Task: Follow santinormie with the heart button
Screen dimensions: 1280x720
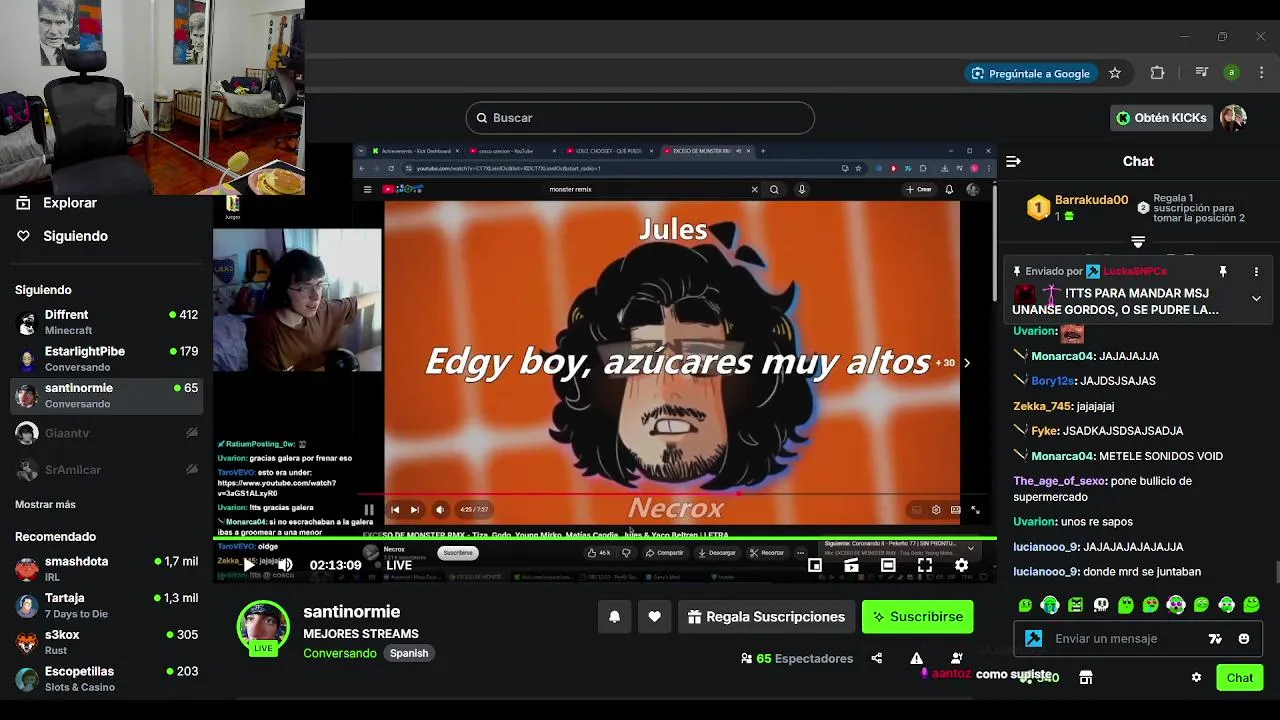Action: pos(654,617)
